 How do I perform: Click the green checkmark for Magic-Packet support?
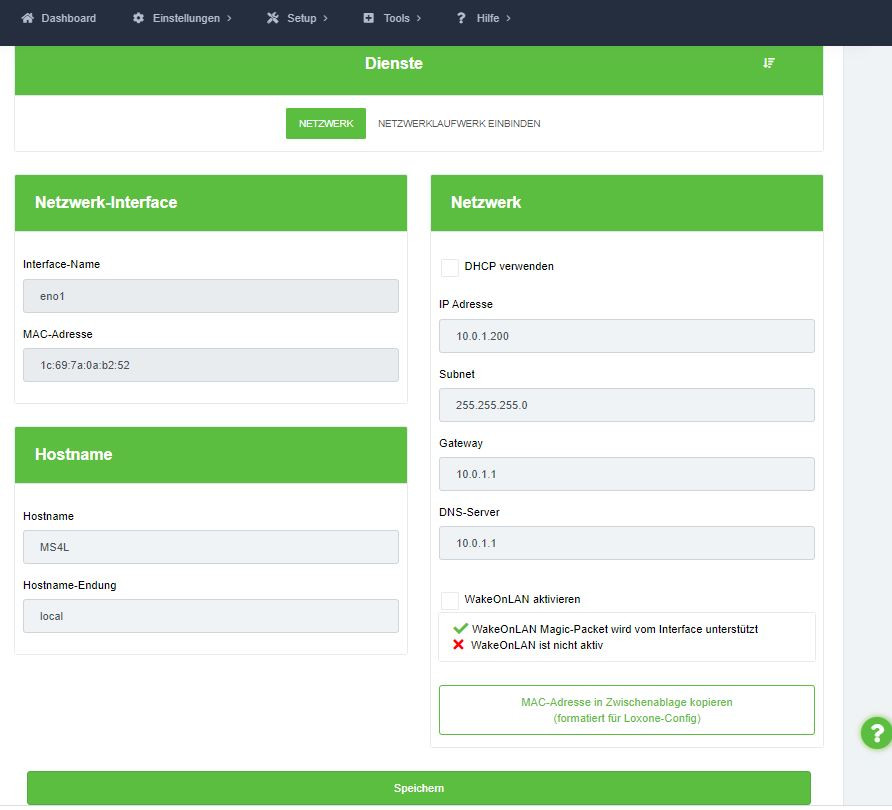point(460,629)
